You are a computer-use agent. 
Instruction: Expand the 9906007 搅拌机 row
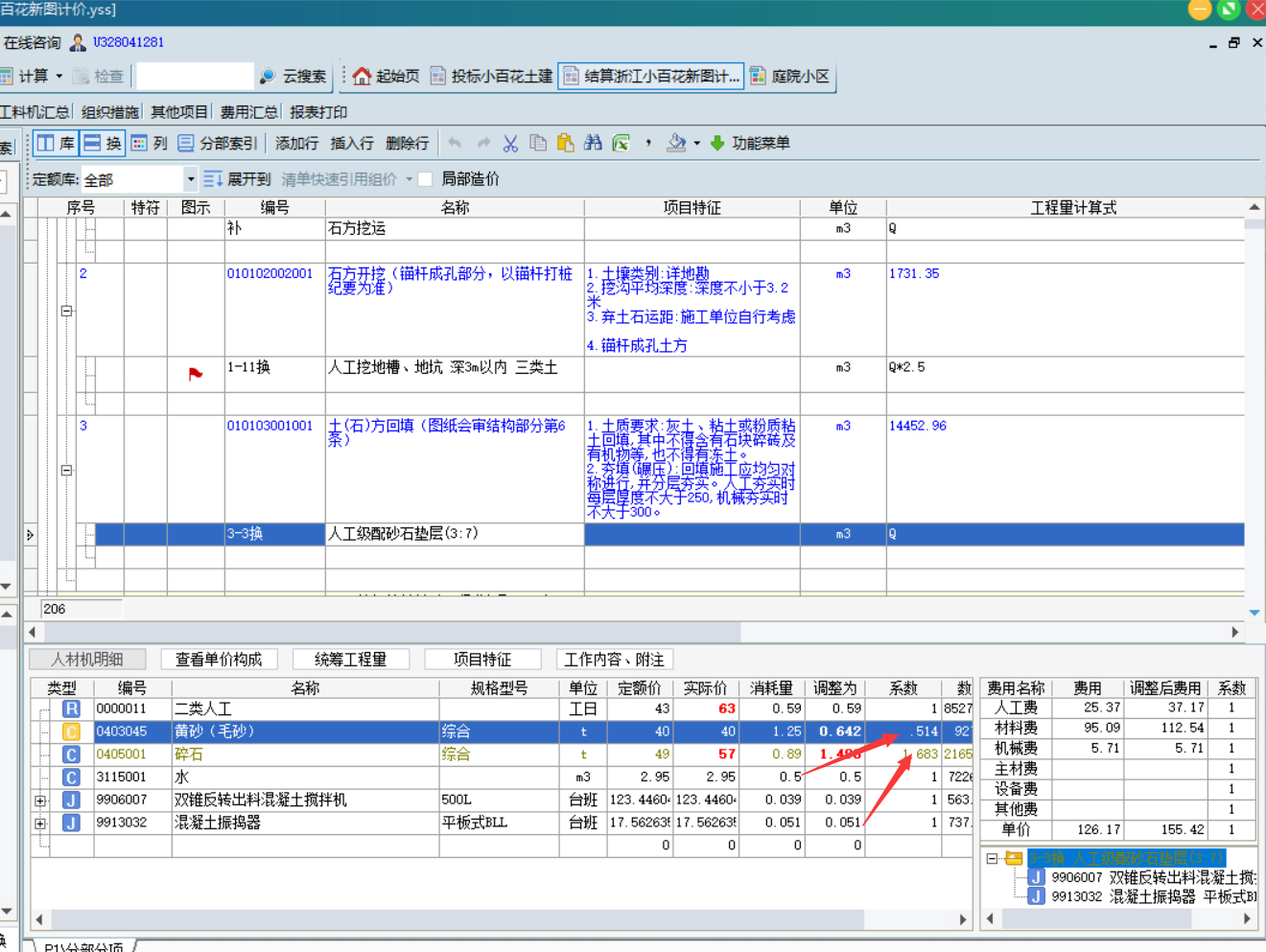coord(40,801)
